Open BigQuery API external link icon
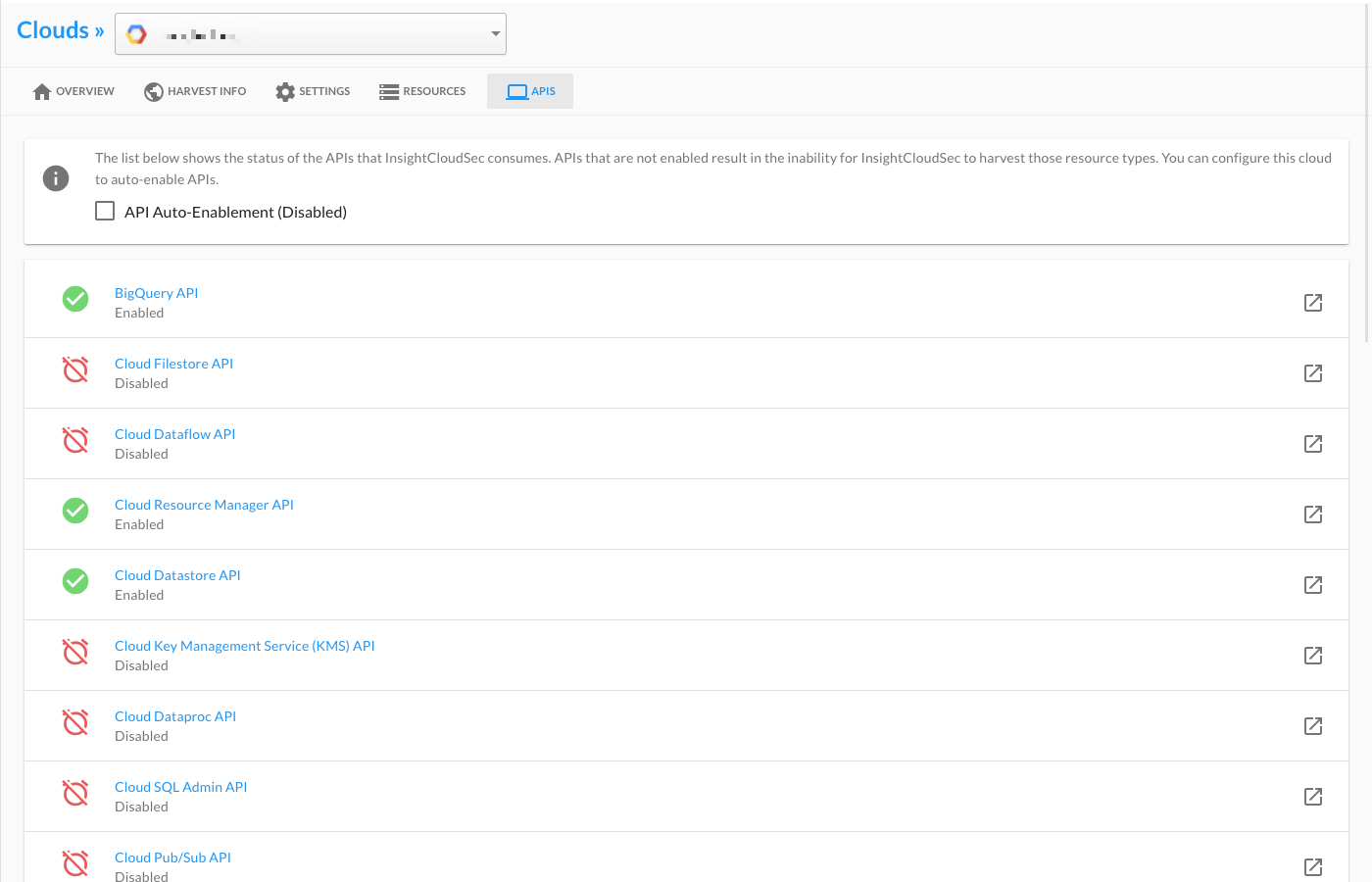1372x882 pixels. click(1313, 303)
